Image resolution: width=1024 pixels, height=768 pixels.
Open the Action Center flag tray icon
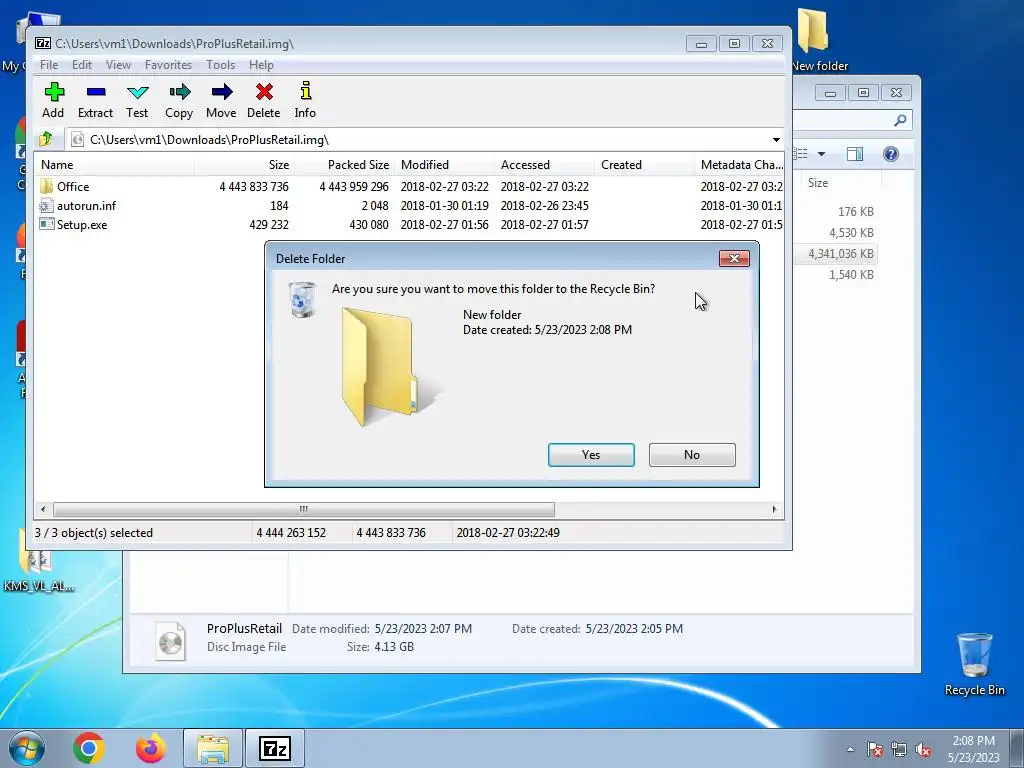click(875, 749)
